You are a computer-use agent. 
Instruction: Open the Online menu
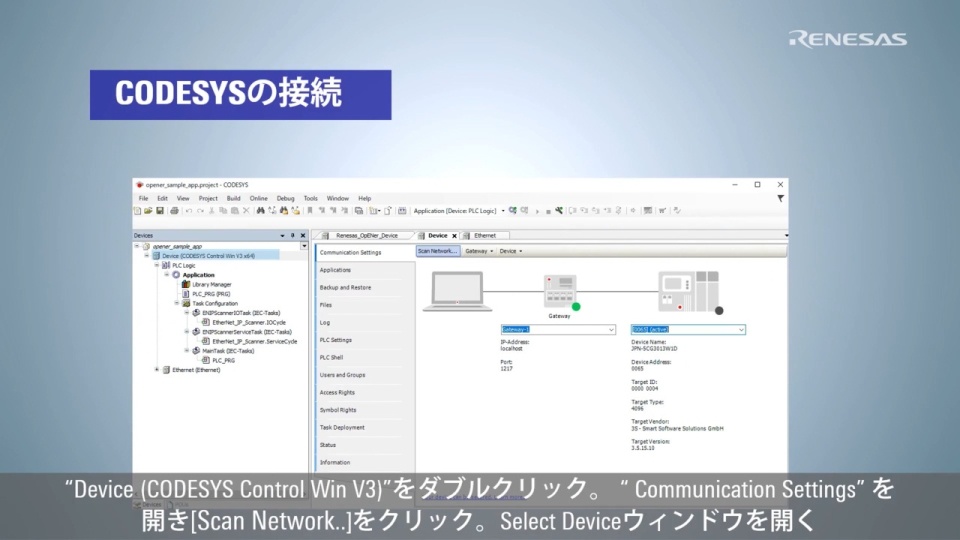[258, 198]
